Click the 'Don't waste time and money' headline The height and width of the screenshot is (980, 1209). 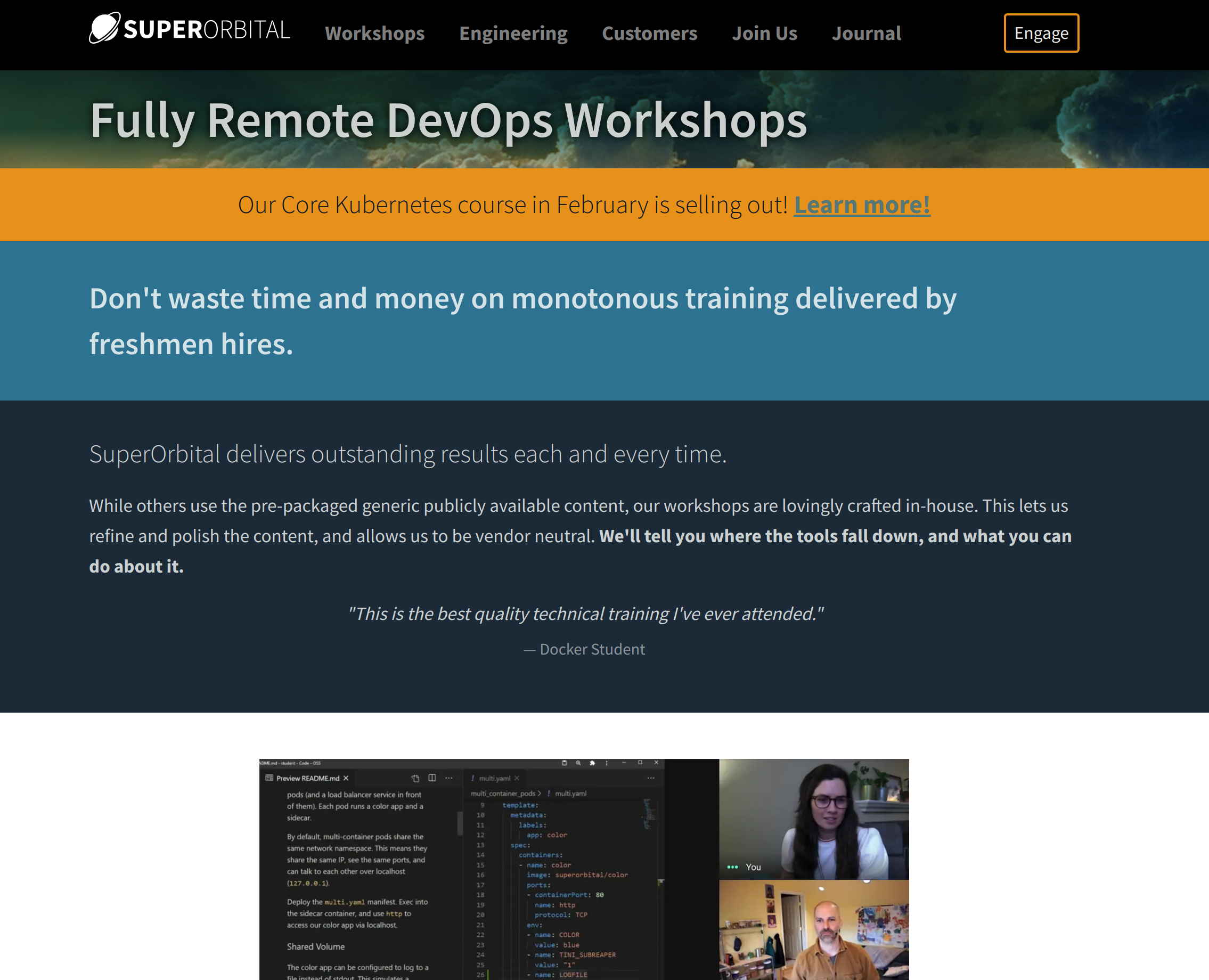522,321
